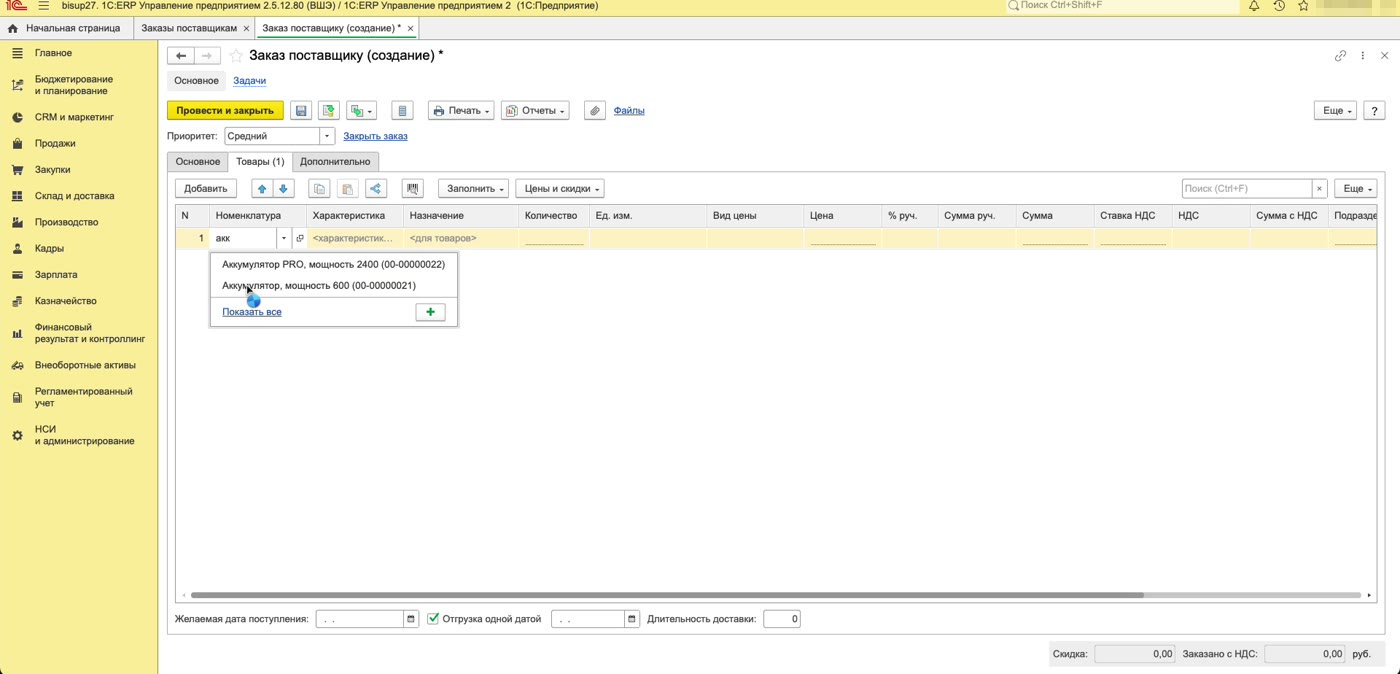The image size is (1400, 674).
Task: Click the "Показать все" link in the suggestion list
Action: [252, 312]
